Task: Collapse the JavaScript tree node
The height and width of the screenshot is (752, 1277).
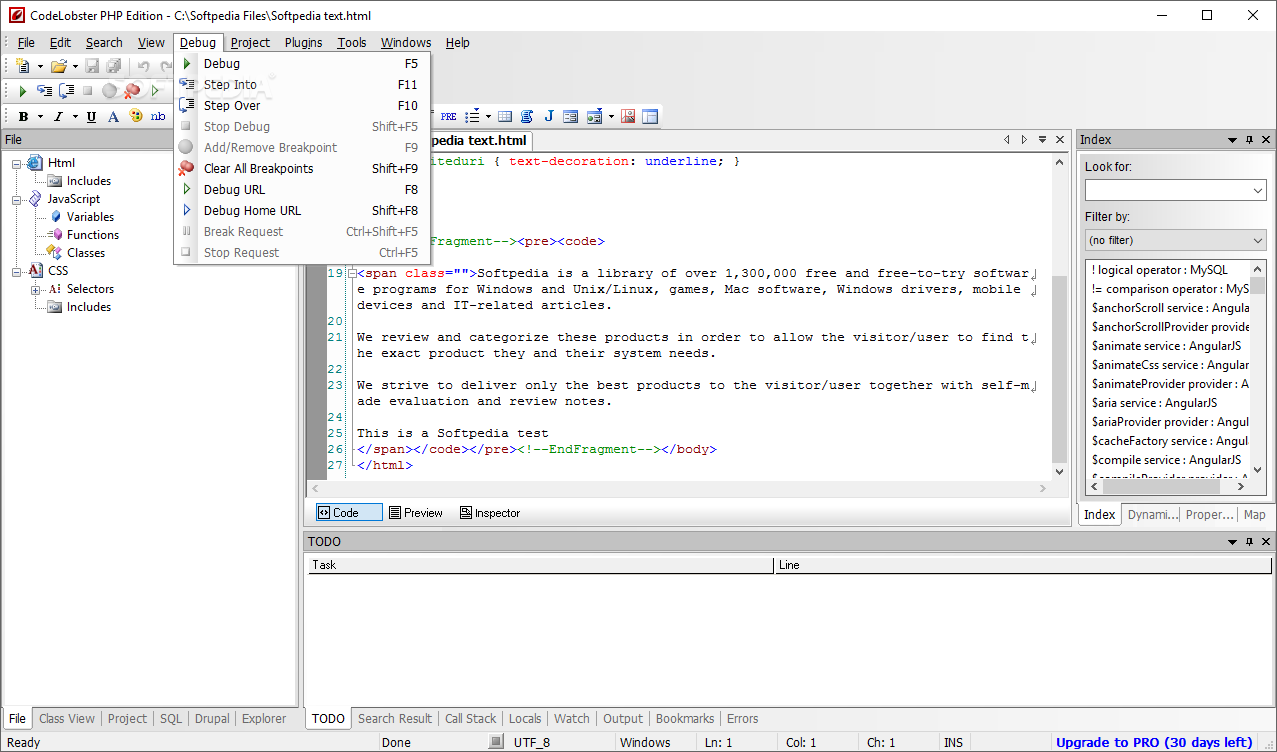Action: [17, 199]
